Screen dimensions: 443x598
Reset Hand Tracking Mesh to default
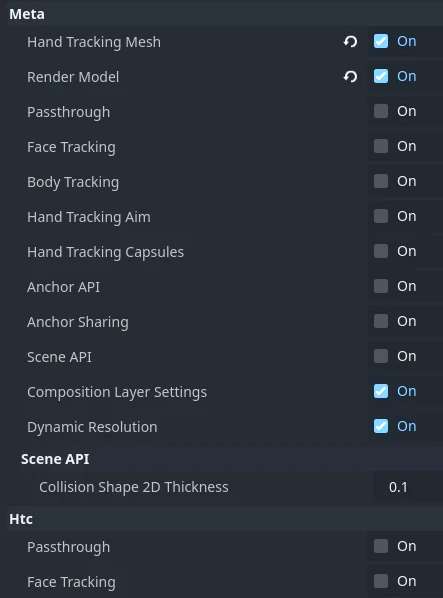click(350, 41)
